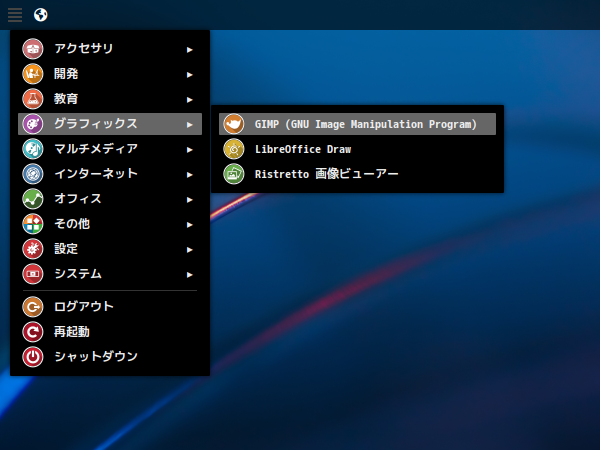Click the シャットダウン power icon

tap(33, 357)
